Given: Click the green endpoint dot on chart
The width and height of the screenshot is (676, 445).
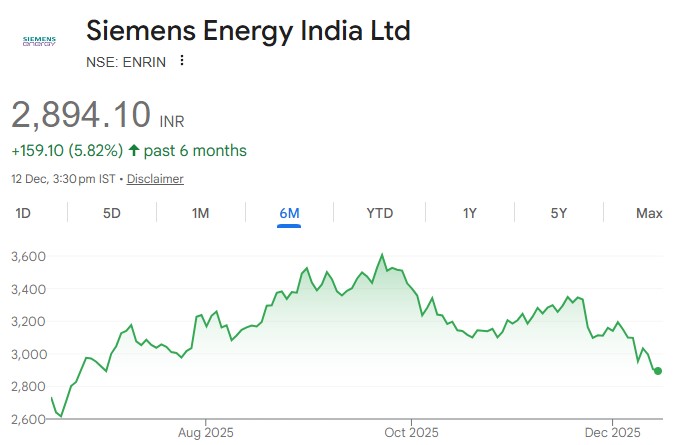Looking at the screenshot, I should coord(658,371).
